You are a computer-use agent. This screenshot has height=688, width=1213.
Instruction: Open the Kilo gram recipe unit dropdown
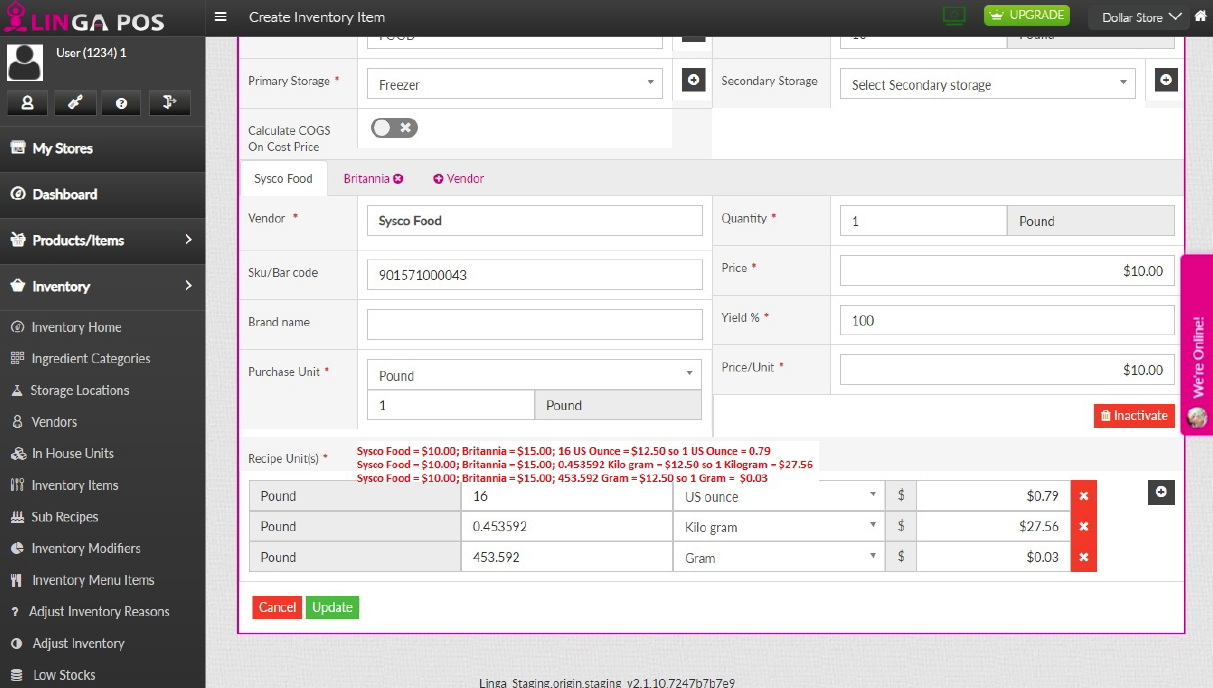(x=779, y=526)
